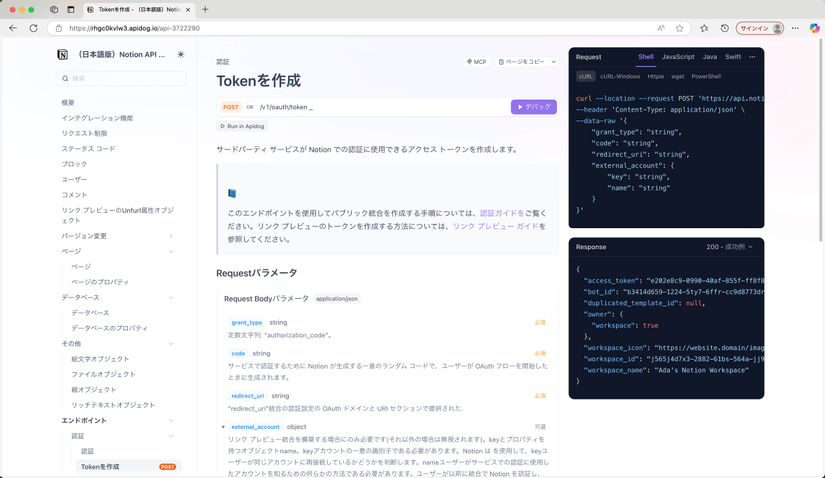Switch to the JavaScript tab
825x478 pixels.
(678, 57)
